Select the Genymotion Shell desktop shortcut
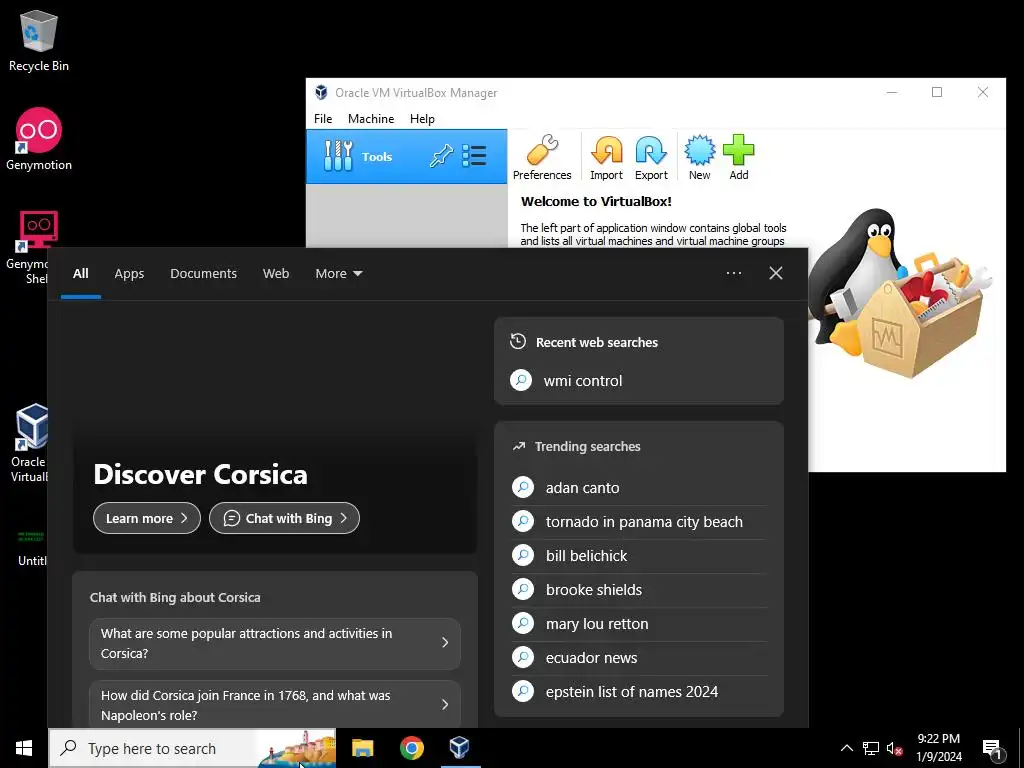The height and width of the screenshot is (768, 1024). tap(29, 248)
